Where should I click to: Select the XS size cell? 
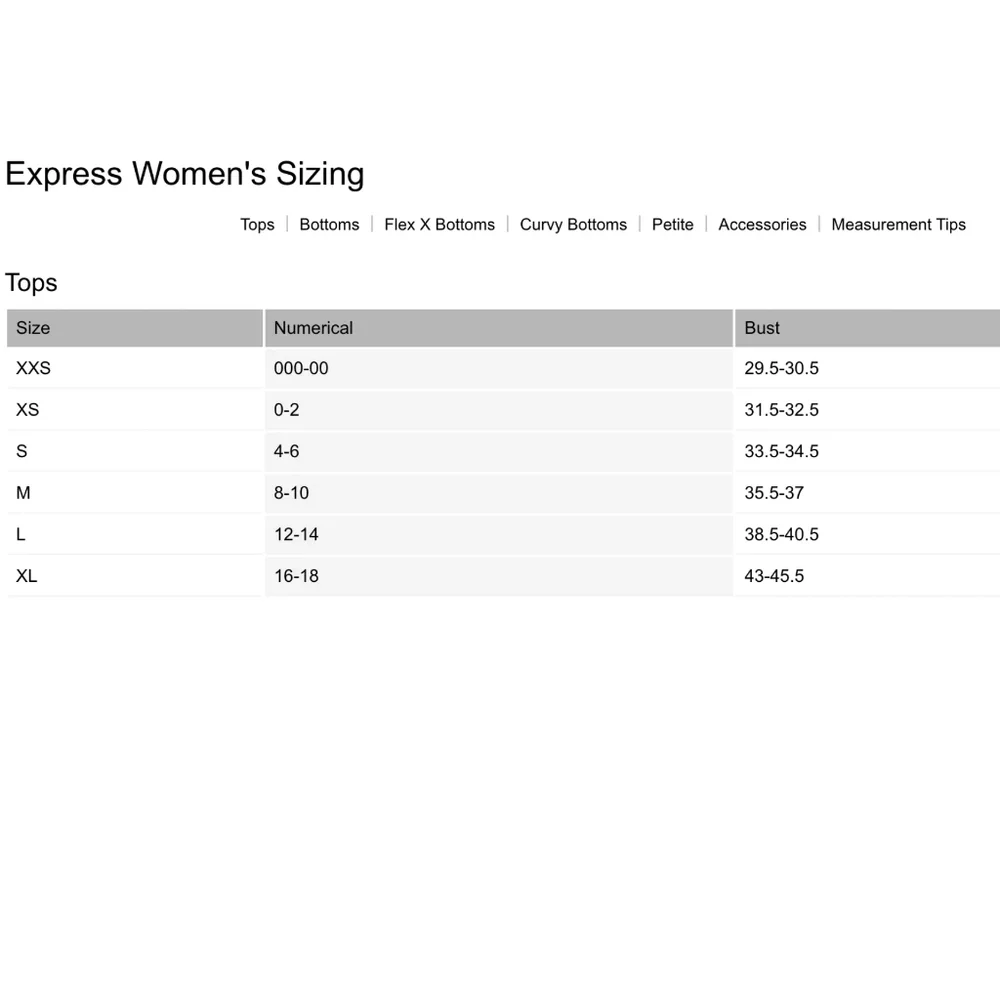(28, 410)
